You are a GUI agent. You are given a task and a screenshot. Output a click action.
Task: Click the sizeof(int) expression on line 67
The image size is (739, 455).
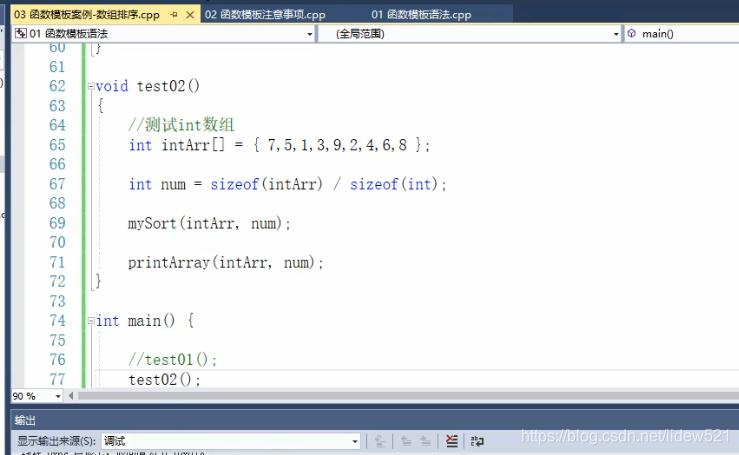coord(394,184)
